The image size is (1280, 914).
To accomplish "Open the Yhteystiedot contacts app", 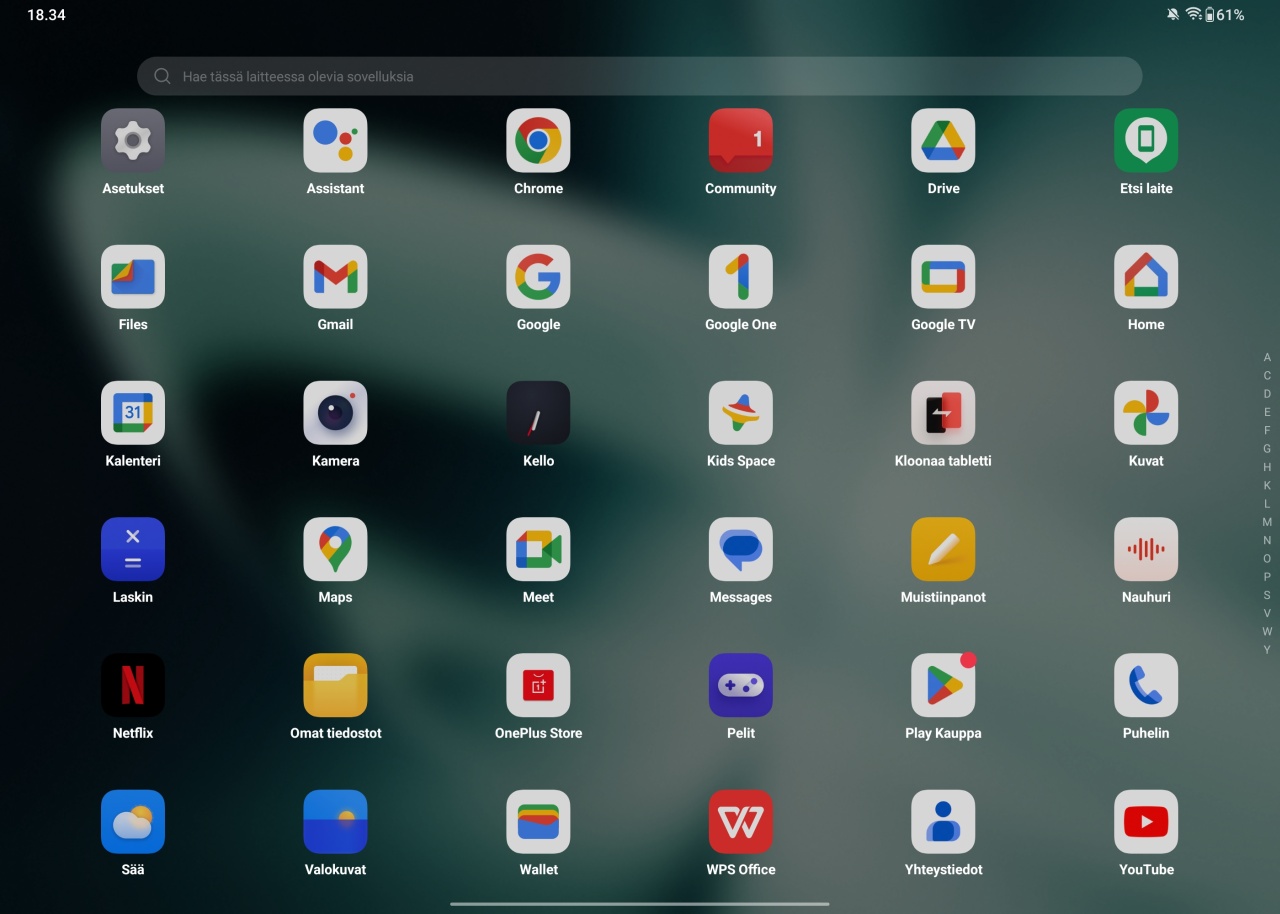I will [943, 822].
